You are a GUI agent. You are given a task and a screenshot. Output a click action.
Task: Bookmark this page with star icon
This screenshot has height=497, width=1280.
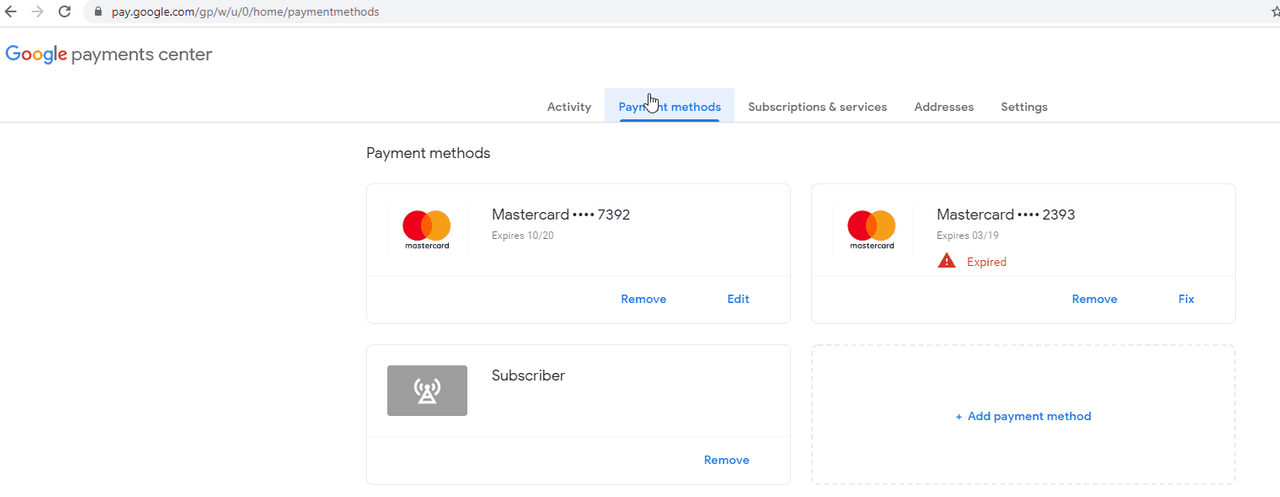pyautogui.click(x=1274, y=12)
